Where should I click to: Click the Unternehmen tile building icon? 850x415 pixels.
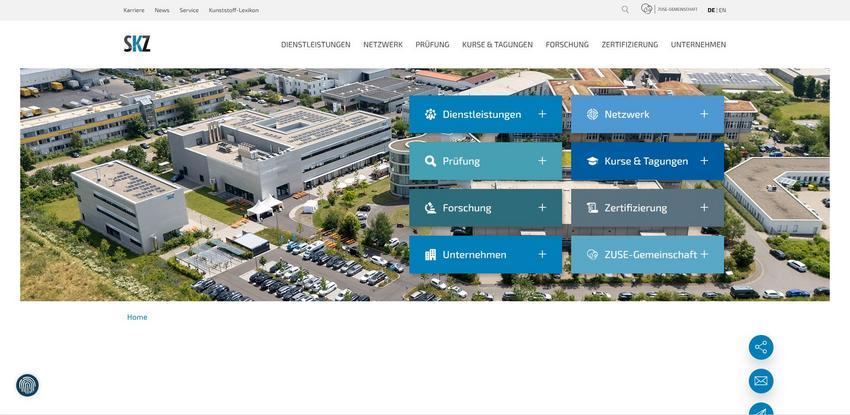430,255
